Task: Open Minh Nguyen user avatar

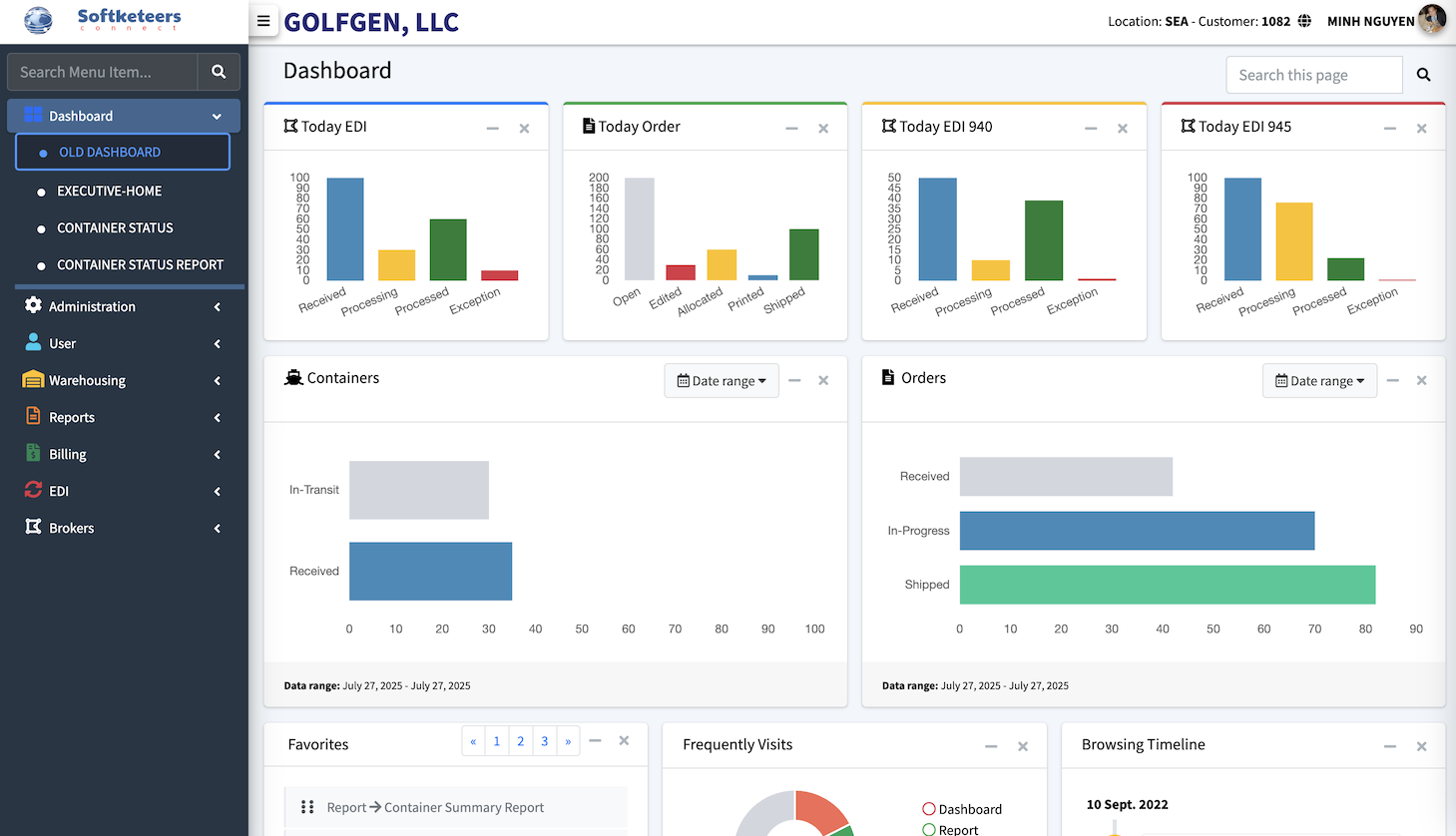Action: tap(1432, 20)
